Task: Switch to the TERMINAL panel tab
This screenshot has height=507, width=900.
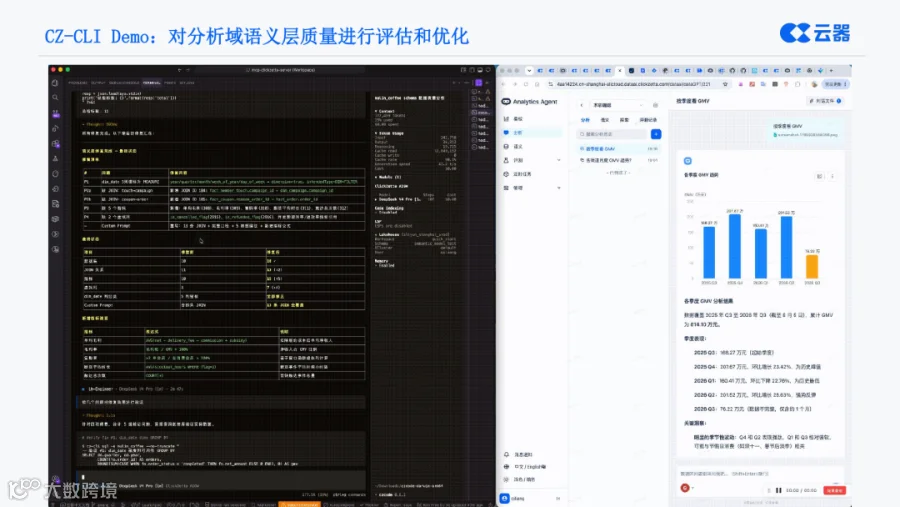Action: pyautogui.click(x=152, y=83)
